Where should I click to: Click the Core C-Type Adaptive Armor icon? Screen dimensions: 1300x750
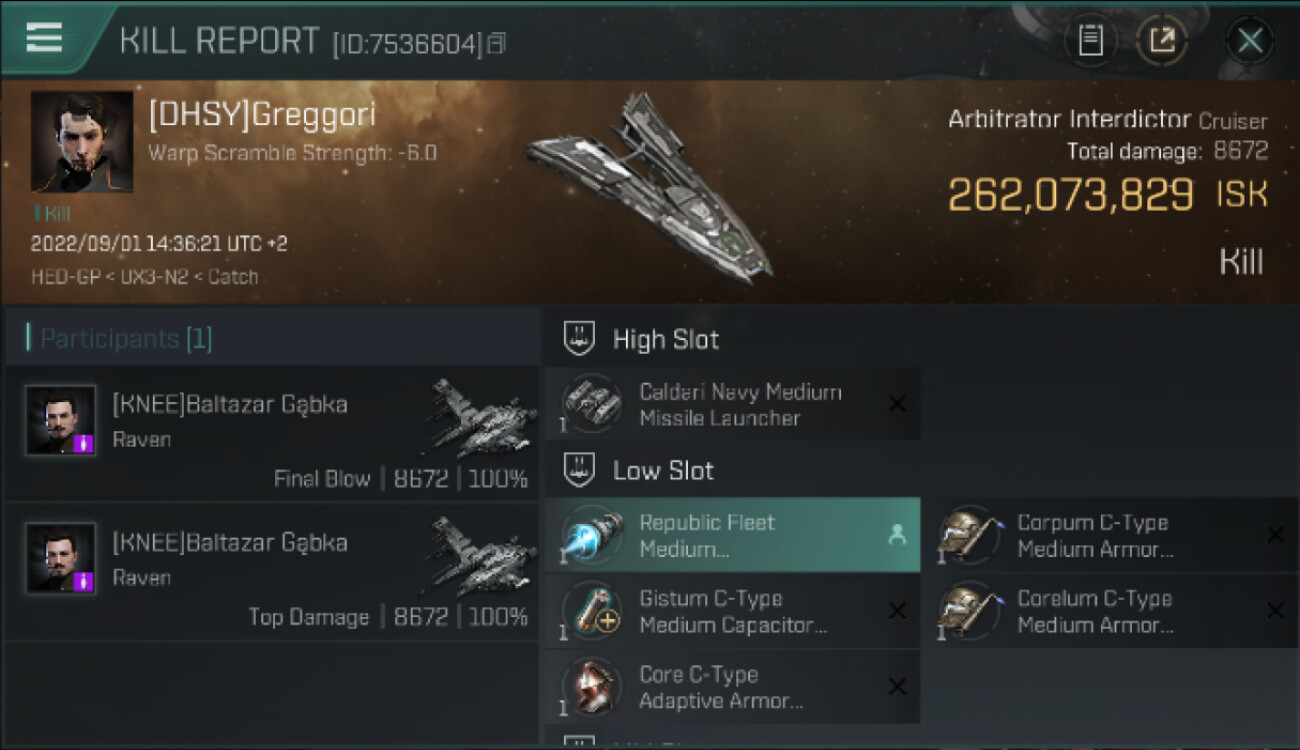pyautogui.click(x=593, y=687)
